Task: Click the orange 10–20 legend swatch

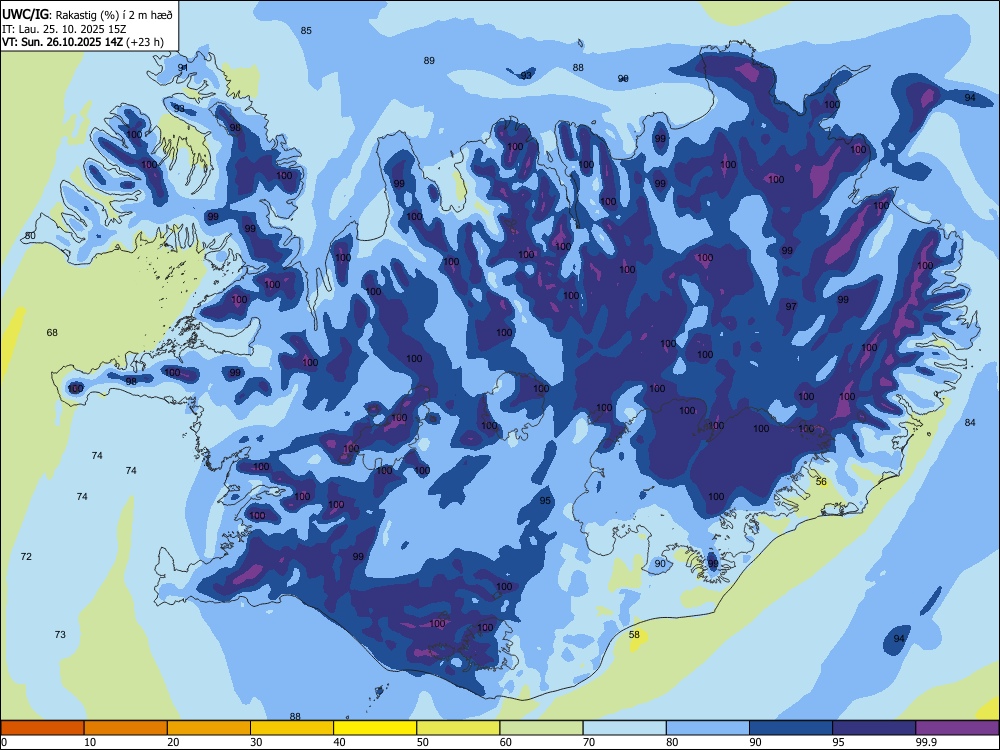Action: (x=126, y=728)
